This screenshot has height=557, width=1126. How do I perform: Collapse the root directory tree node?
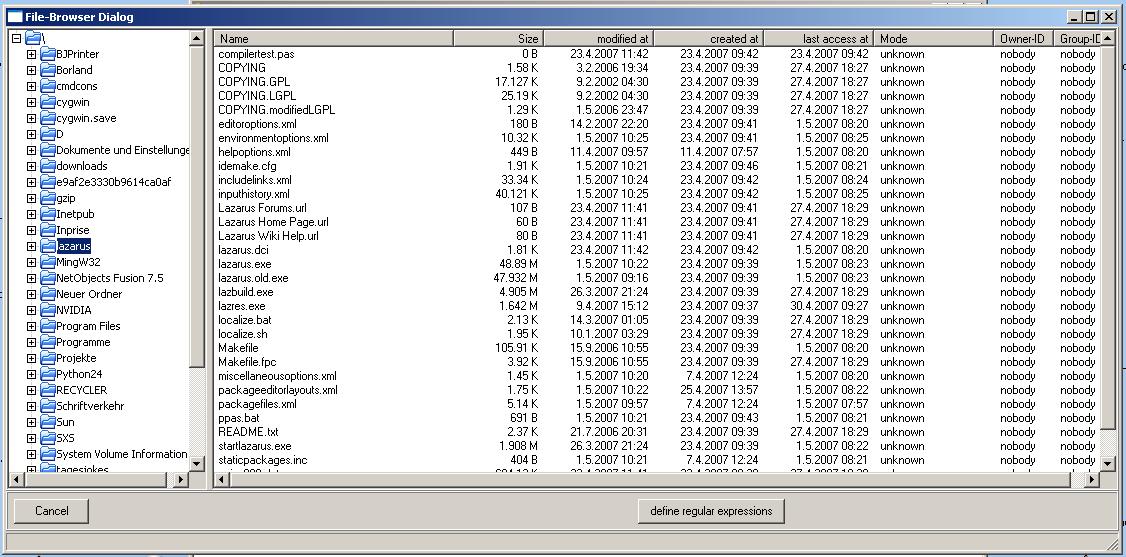[16, 38]
